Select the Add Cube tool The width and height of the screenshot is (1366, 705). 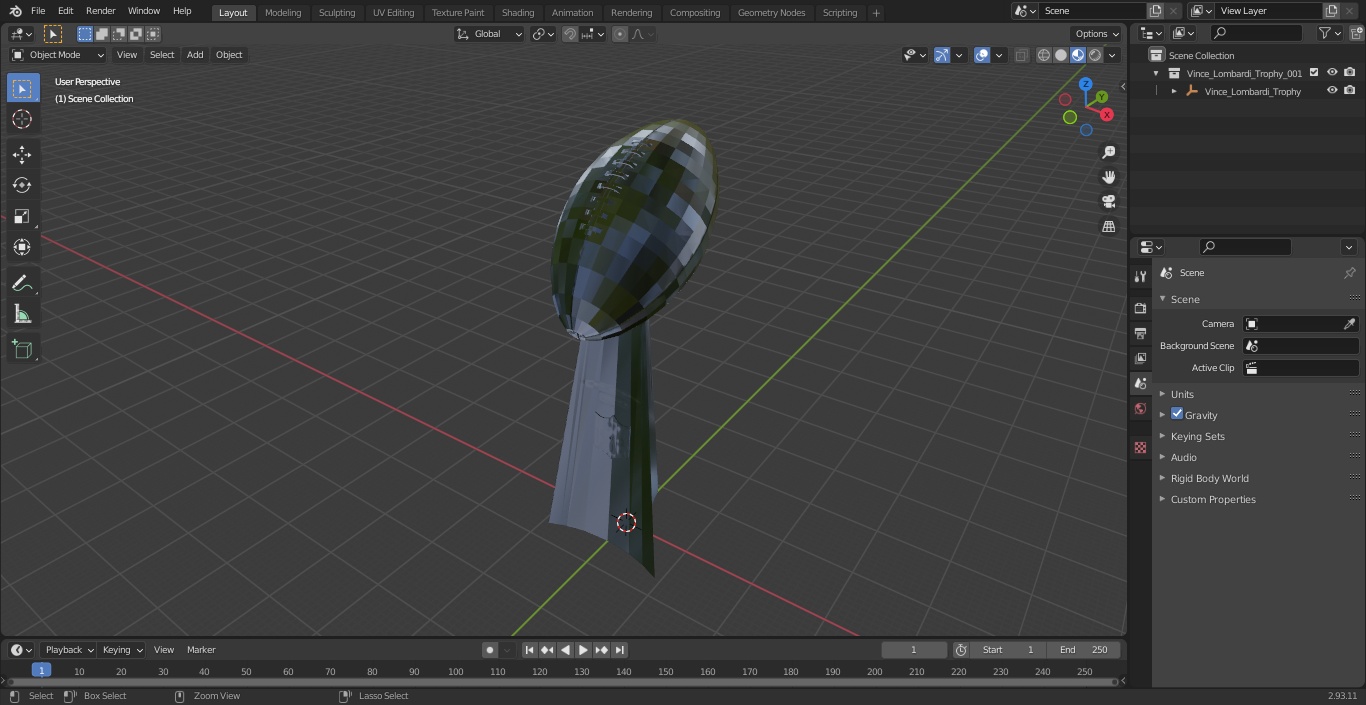click(x=22, y=349)
